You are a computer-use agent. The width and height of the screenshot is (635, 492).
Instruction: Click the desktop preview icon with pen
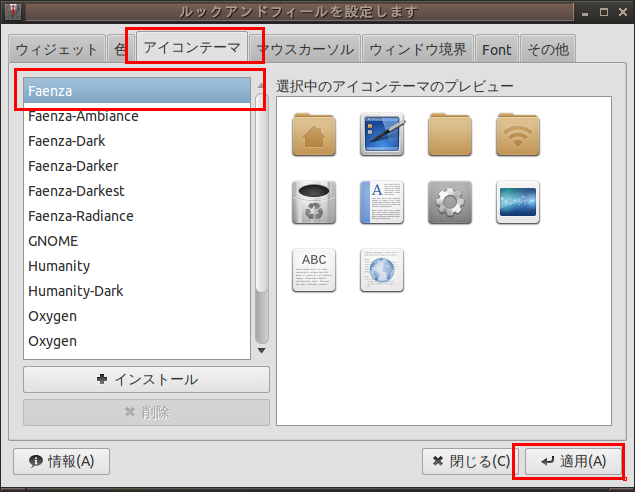click(x=382, y=134)
